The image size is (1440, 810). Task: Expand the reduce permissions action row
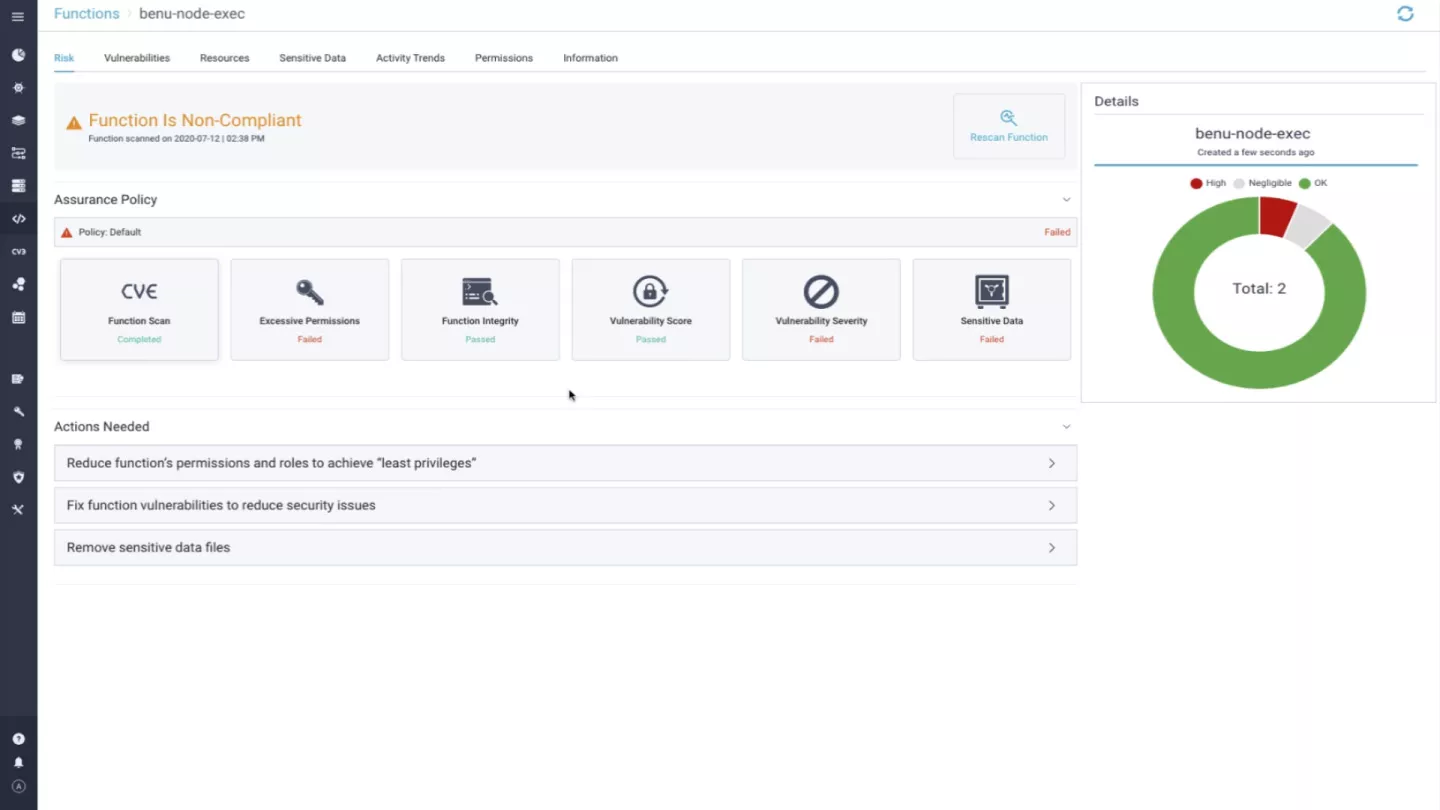tap(565, 463)
